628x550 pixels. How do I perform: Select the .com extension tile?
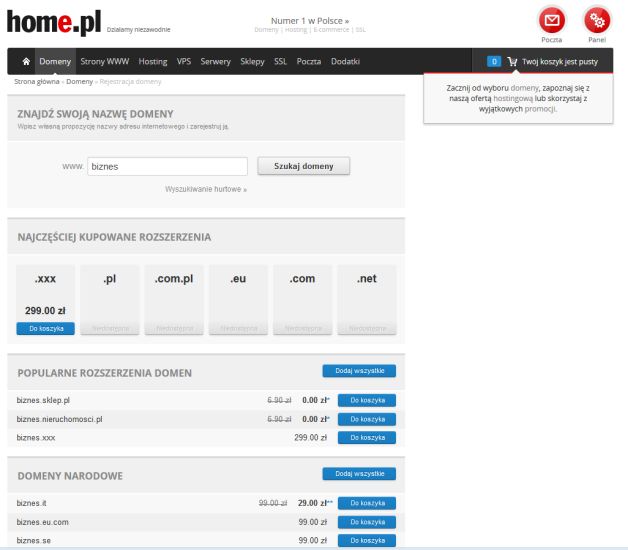click(x=302, y=299)
